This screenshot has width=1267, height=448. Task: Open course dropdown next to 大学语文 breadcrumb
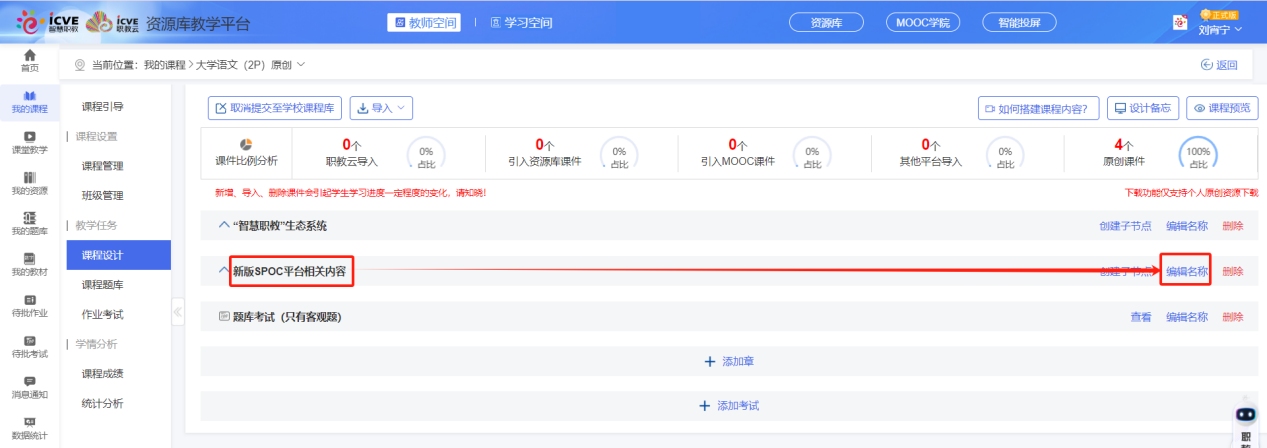[301, 65]
